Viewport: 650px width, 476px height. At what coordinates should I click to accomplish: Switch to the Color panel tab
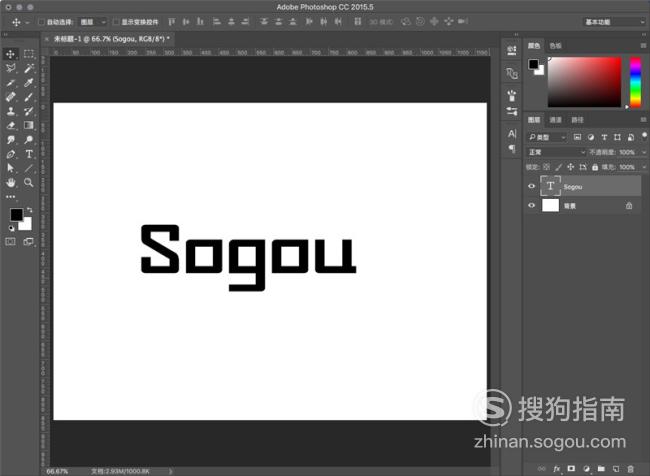[534, 45]
